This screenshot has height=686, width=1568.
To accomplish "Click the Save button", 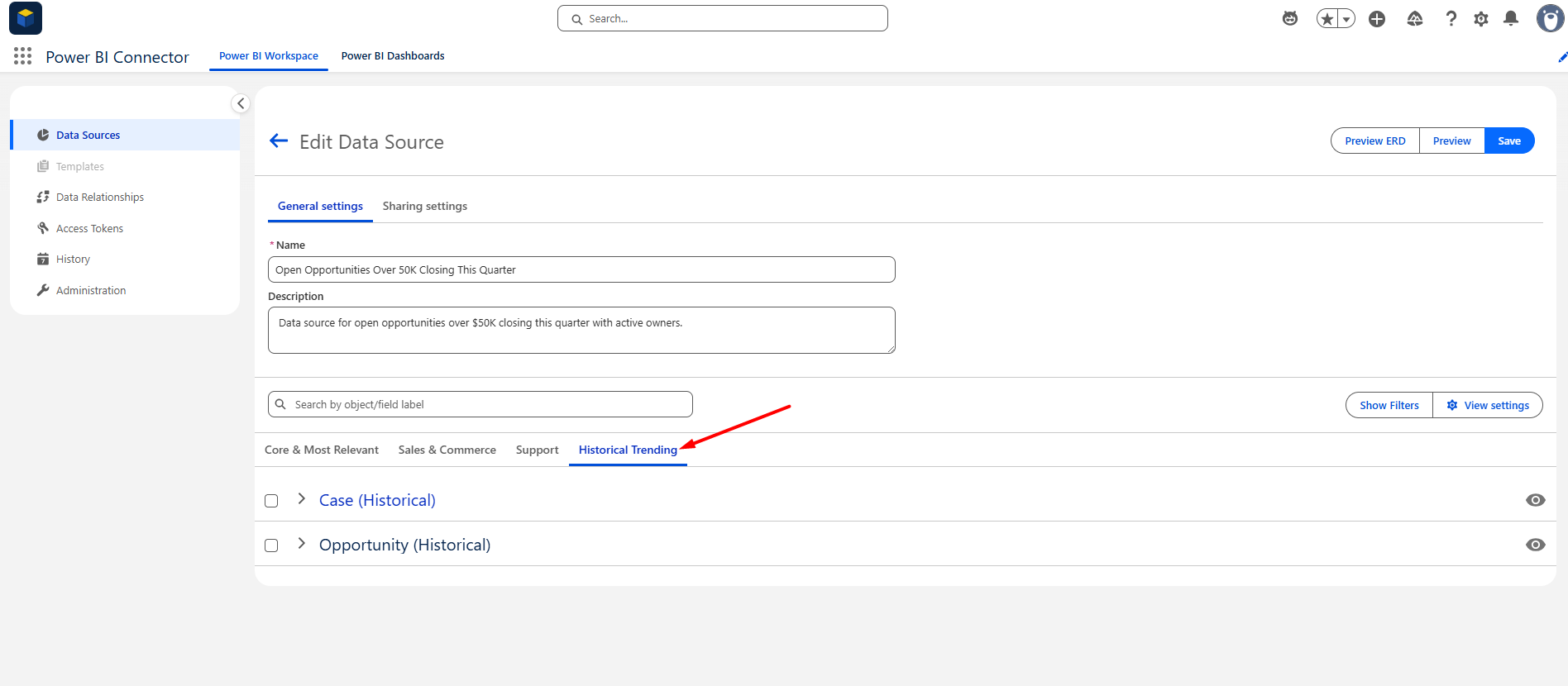I will point(1509,141).
